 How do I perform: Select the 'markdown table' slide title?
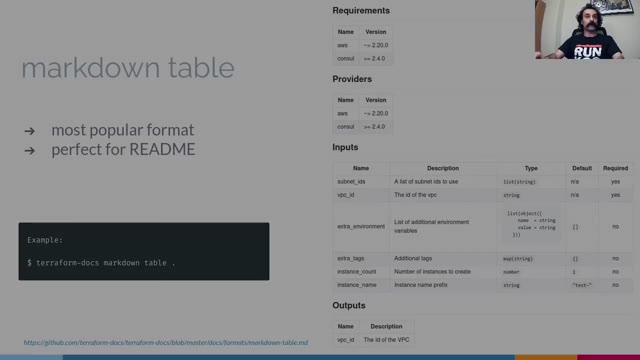128,68
